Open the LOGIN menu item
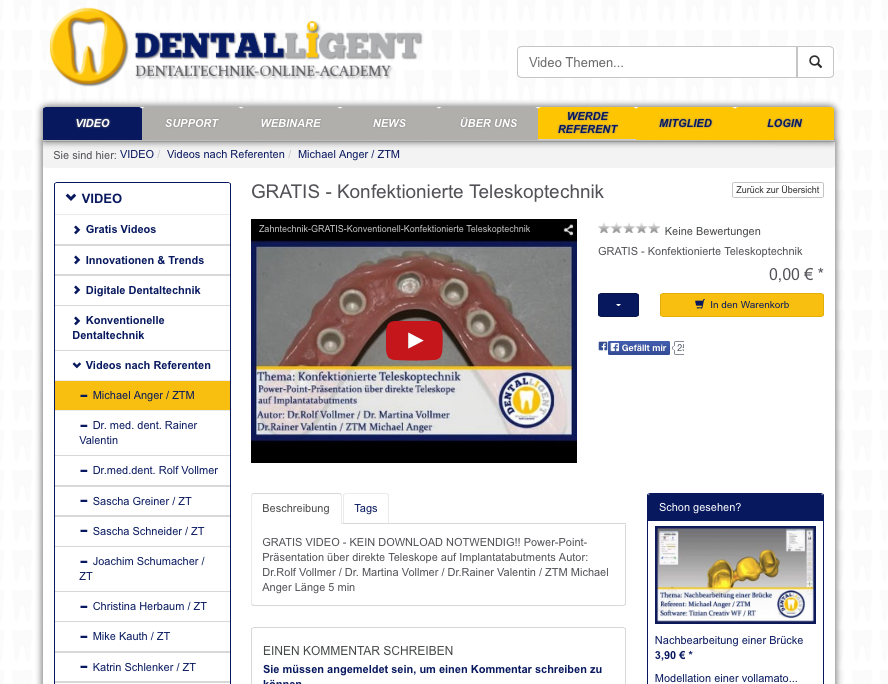The height and width of the screenshot is (684, 888). [784, 123]
